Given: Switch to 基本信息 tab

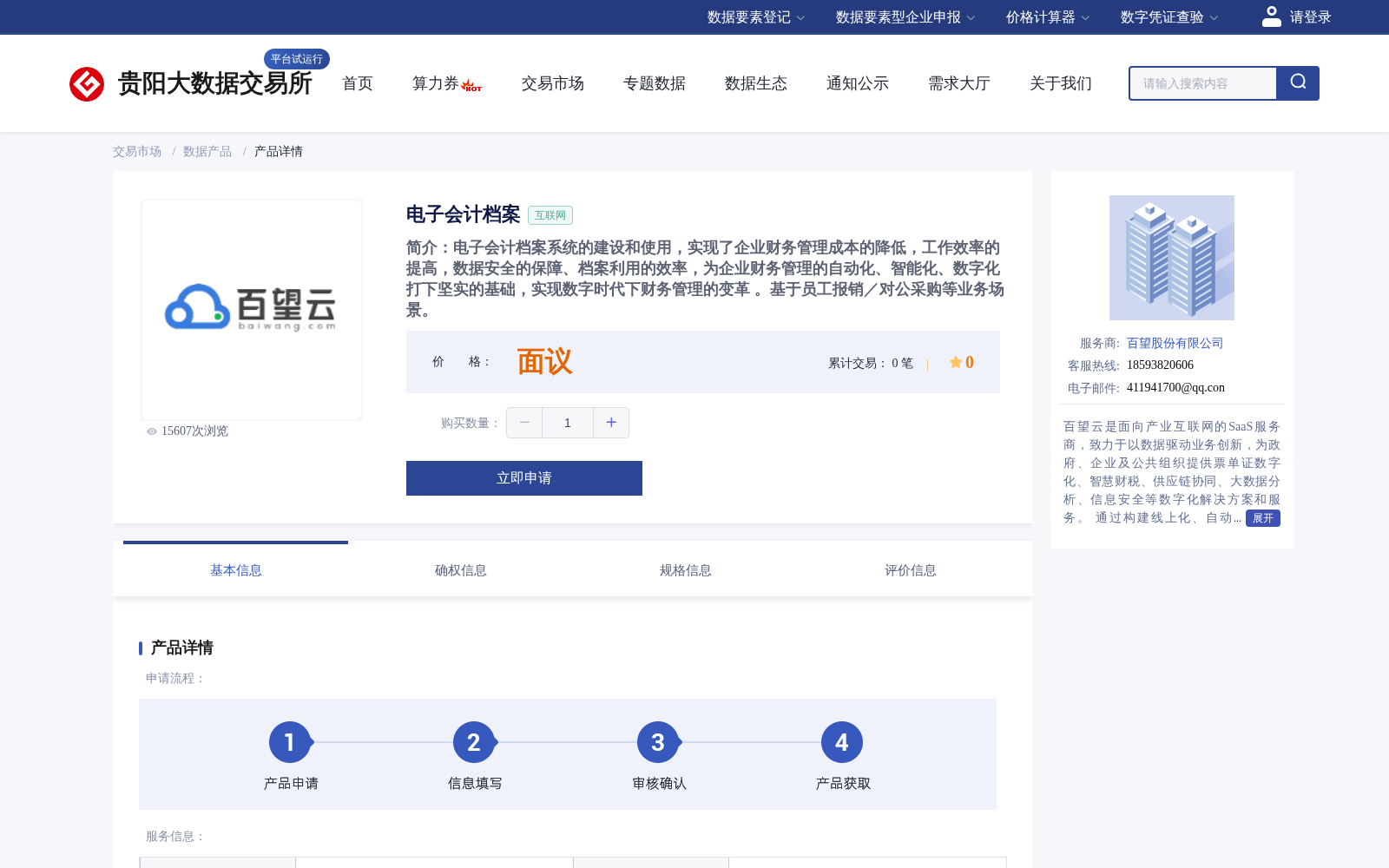Looking at the screenshot, I should click(236, 570).
